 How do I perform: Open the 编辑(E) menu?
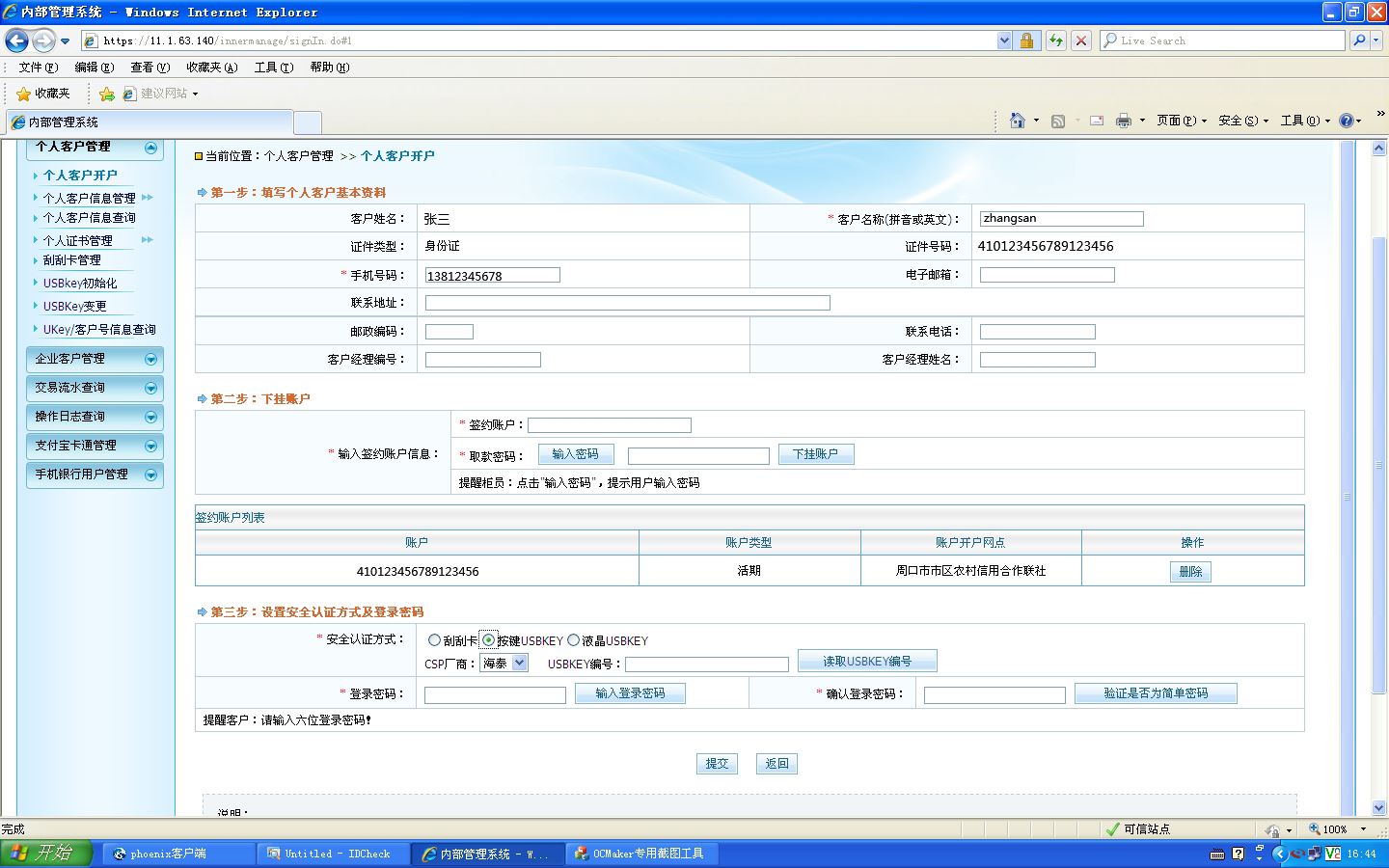(95, 68)
